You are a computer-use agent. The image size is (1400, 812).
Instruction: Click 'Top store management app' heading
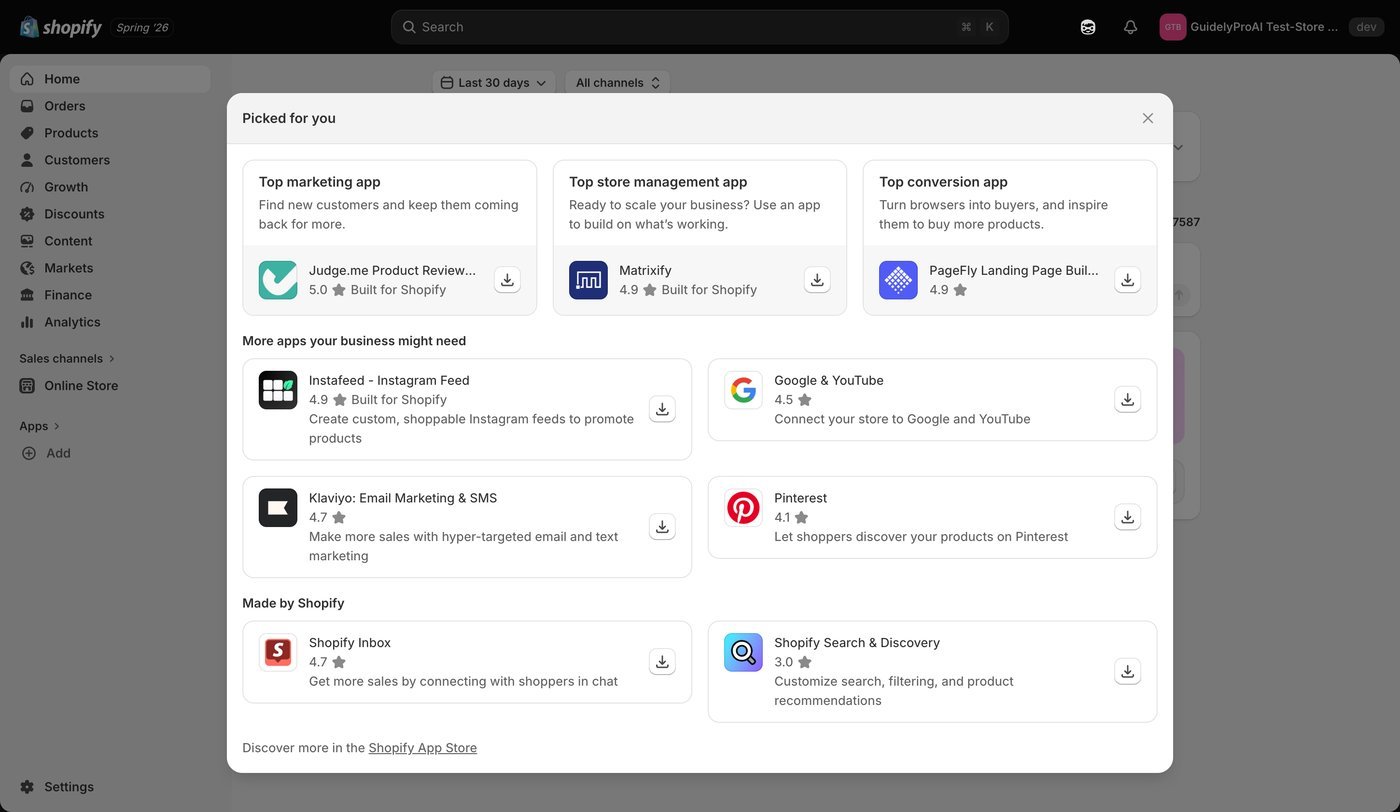(658, 182)
